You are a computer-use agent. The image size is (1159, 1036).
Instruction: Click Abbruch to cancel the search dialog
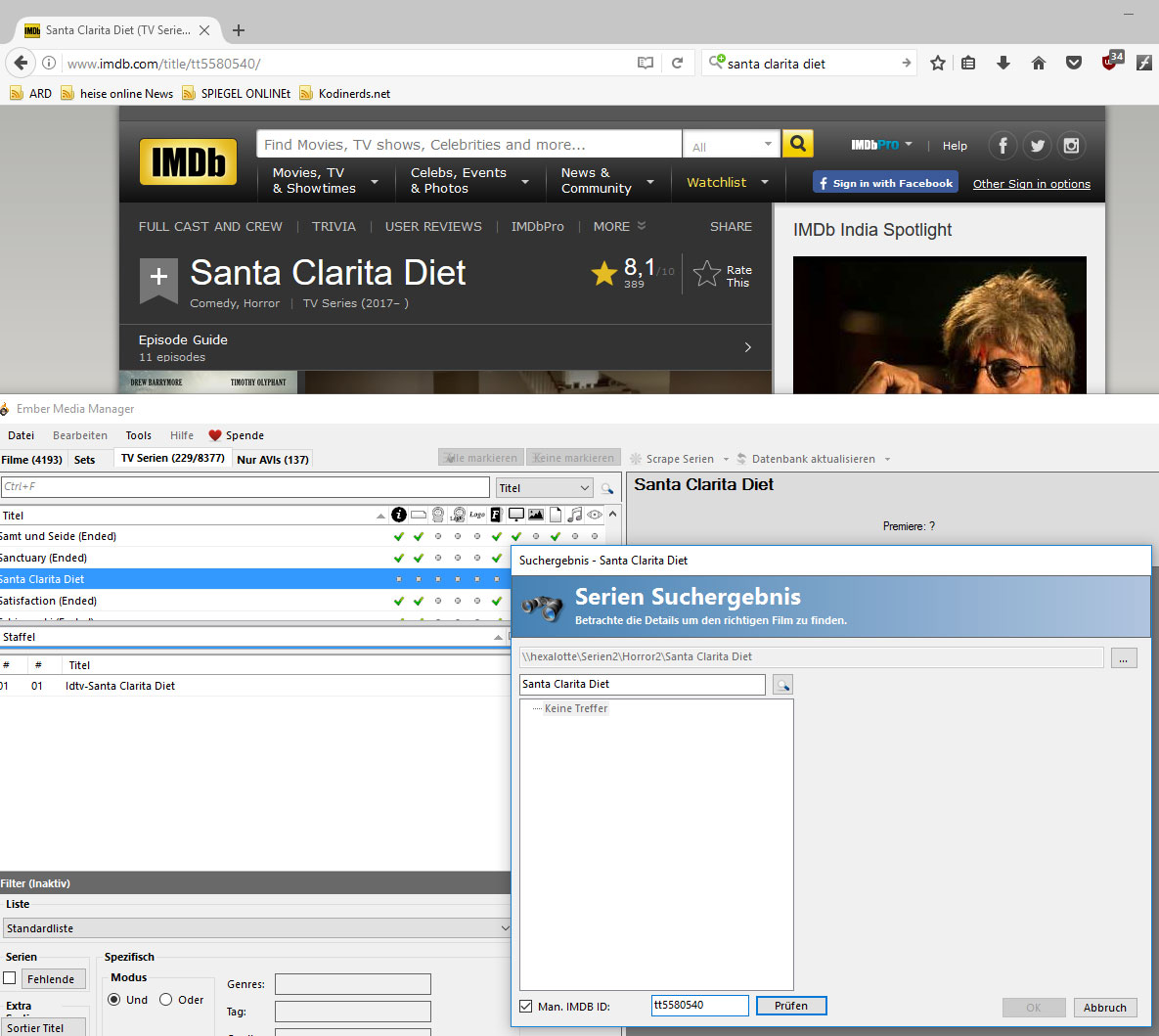tap(1105, 1008)
